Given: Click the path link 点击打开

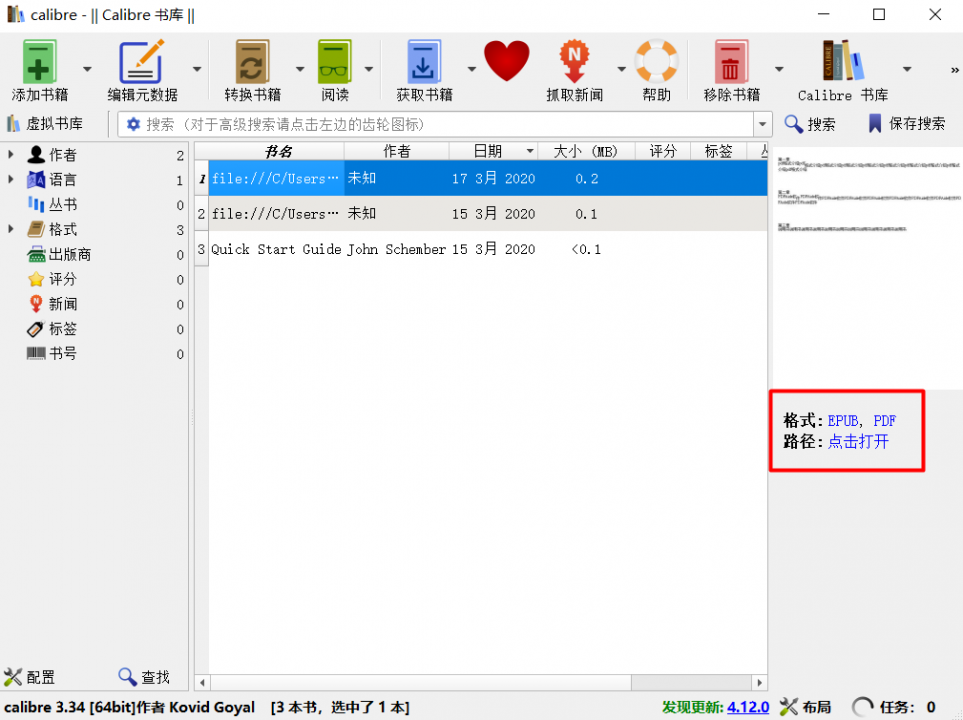Looking at the screenshot, I should pos(858,442).
